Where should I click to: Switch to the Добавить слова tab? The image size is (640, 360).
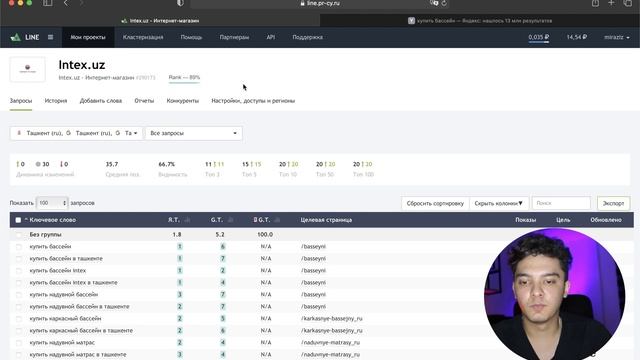point(101,101)
